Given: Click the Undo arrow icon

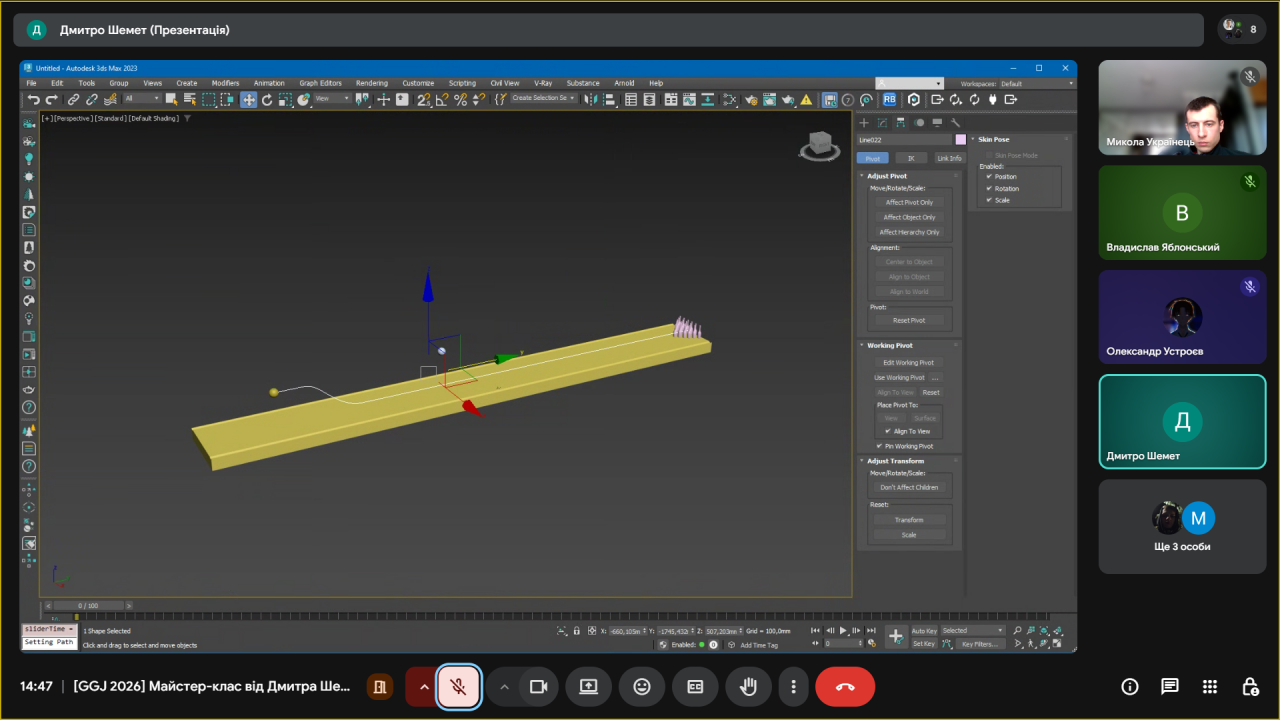Looking at the screenshot, I should pos(34,99).
